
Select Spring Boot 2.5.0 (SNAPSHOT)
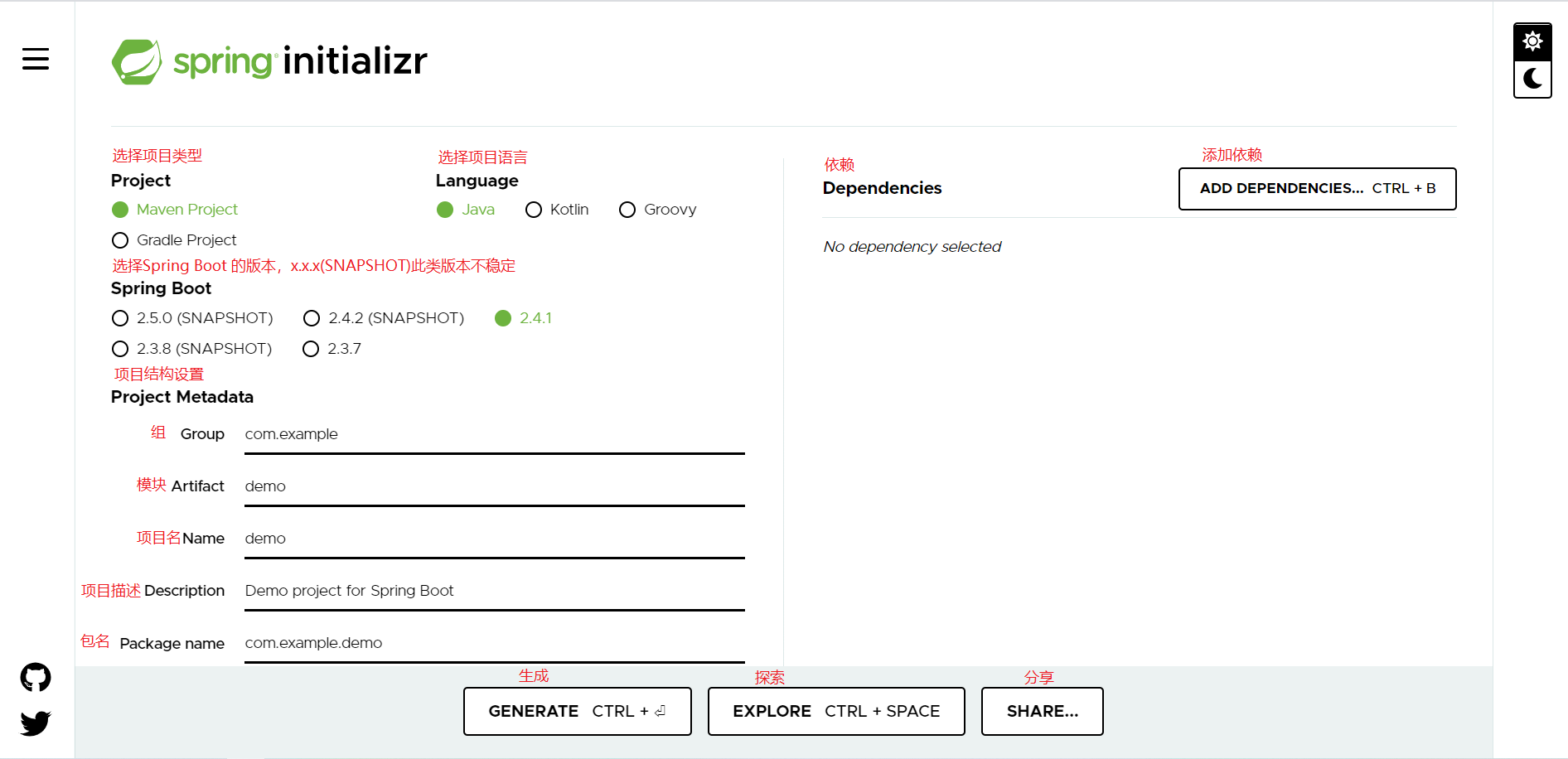[x=192, y=318]
